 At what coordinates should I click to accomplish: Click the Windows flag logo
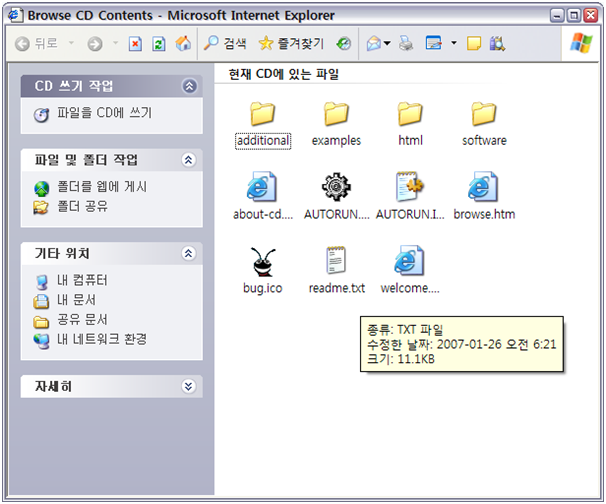pyautogui.click(x=581, y=43)
